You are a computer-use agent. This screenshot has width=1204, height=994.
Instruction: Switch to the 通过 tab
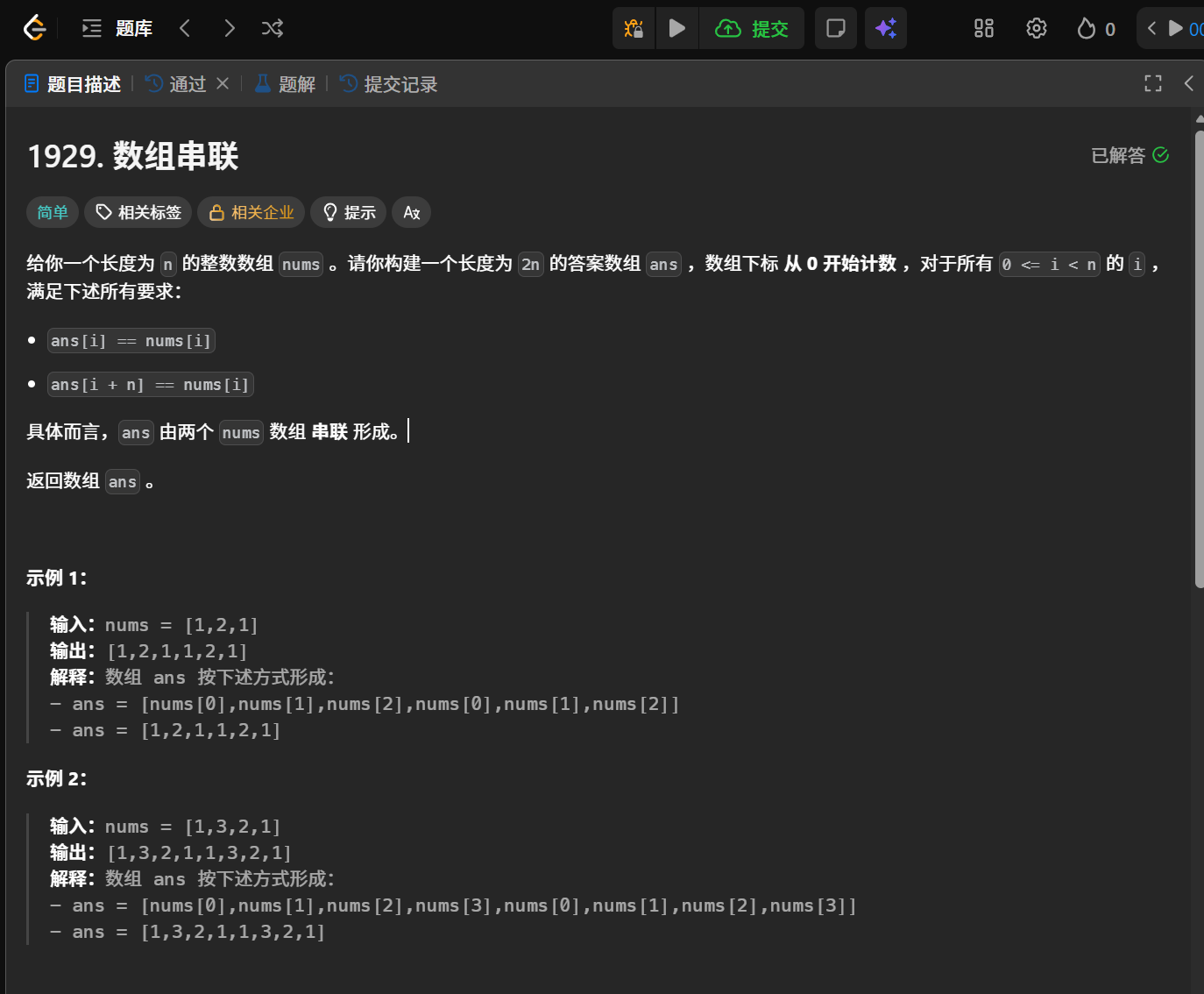177,84
